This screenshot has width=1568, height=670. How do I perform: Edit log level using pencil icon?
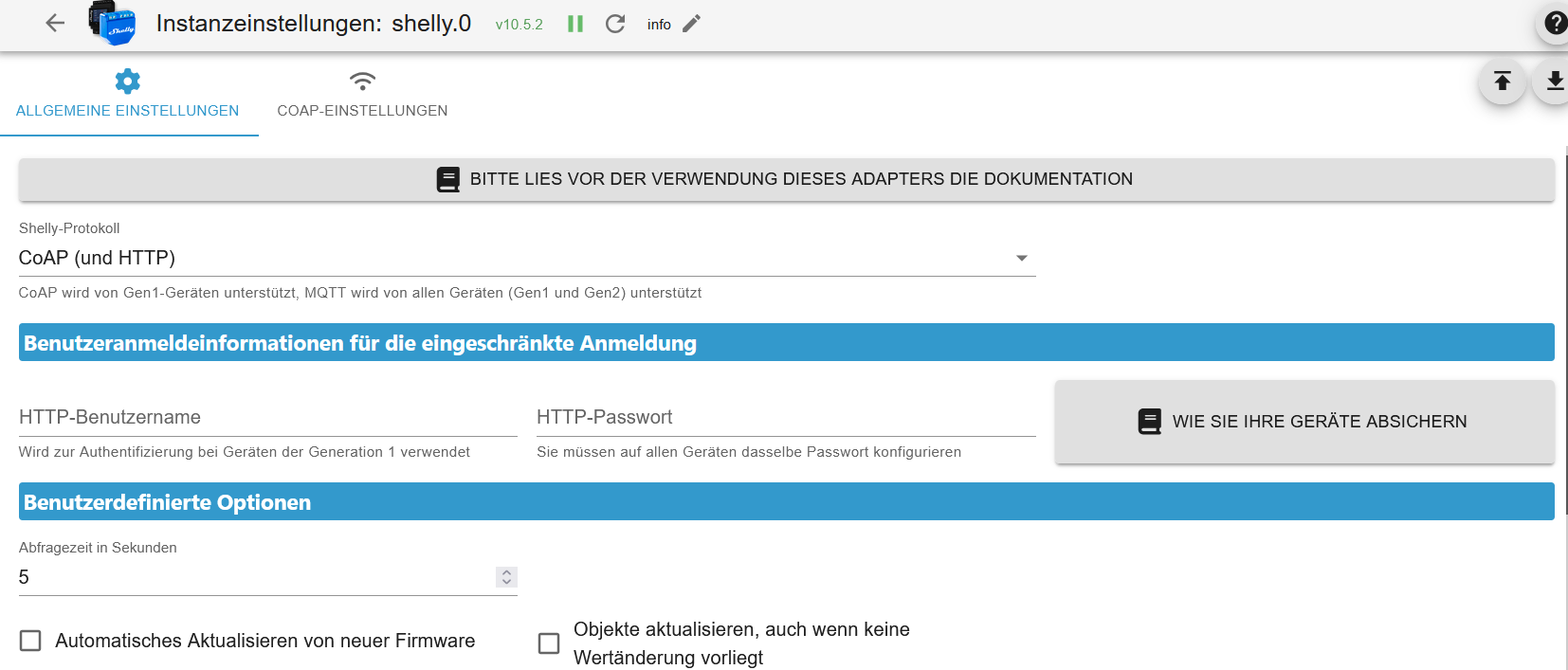tap(692, 24)
